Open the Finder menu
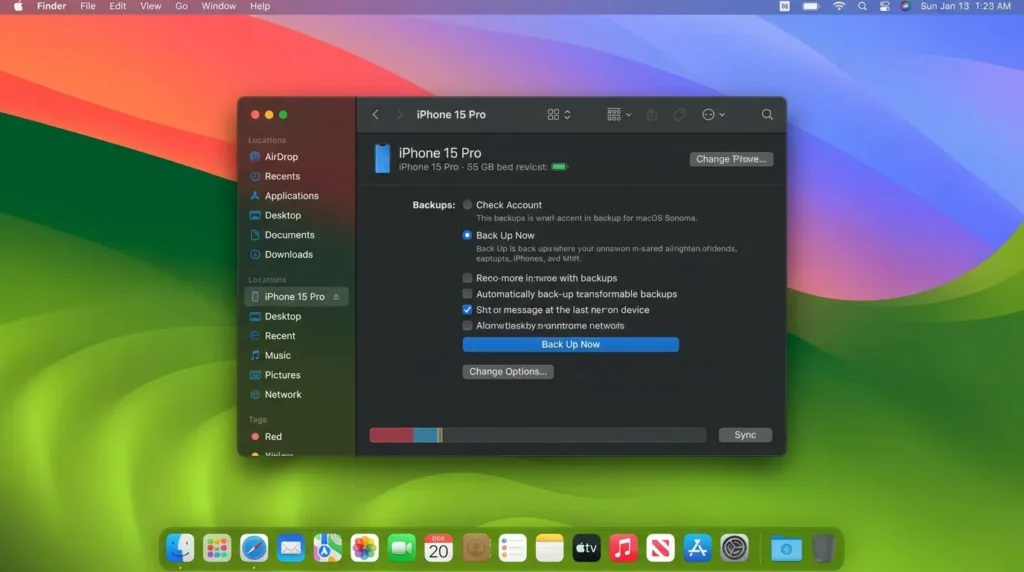The image size is (1024, 572). pos(52,7)
